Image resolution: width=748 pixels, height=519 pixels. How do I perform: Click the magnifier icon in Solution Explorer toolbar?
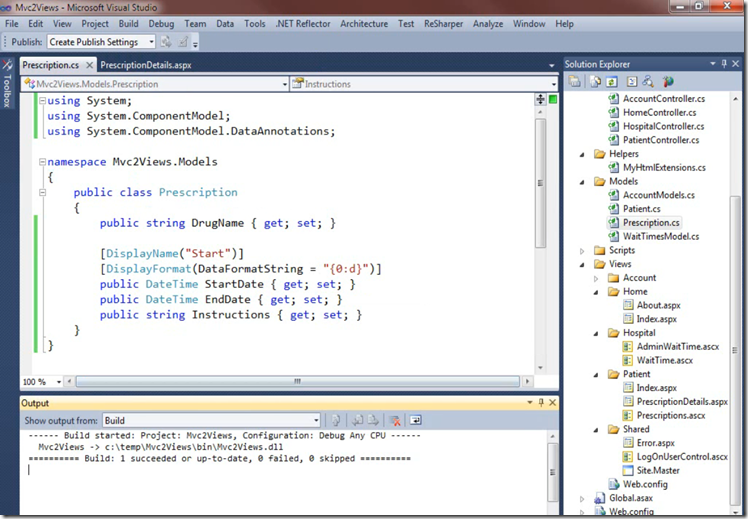coord(648,82)
